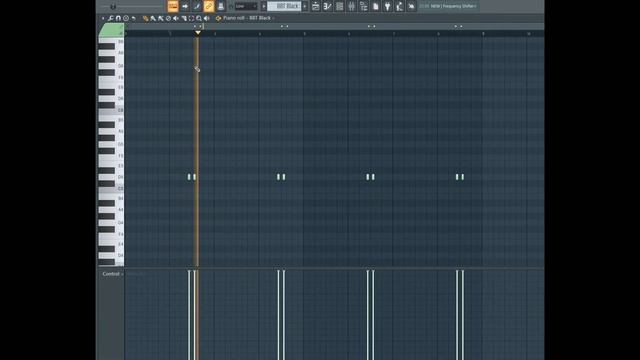This screenshot has height=360, width=640.
Task: Click the C6 piano key
Action: point(111,110)
